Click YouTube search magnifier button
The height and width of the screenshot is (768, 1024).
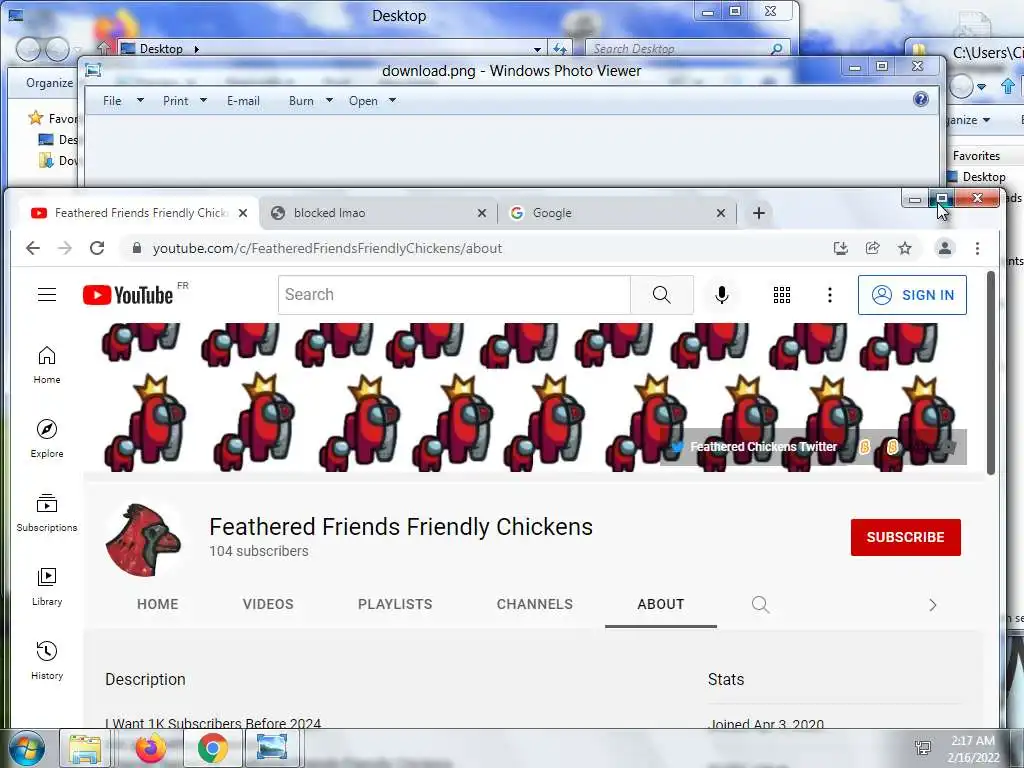tap(662, 295)
